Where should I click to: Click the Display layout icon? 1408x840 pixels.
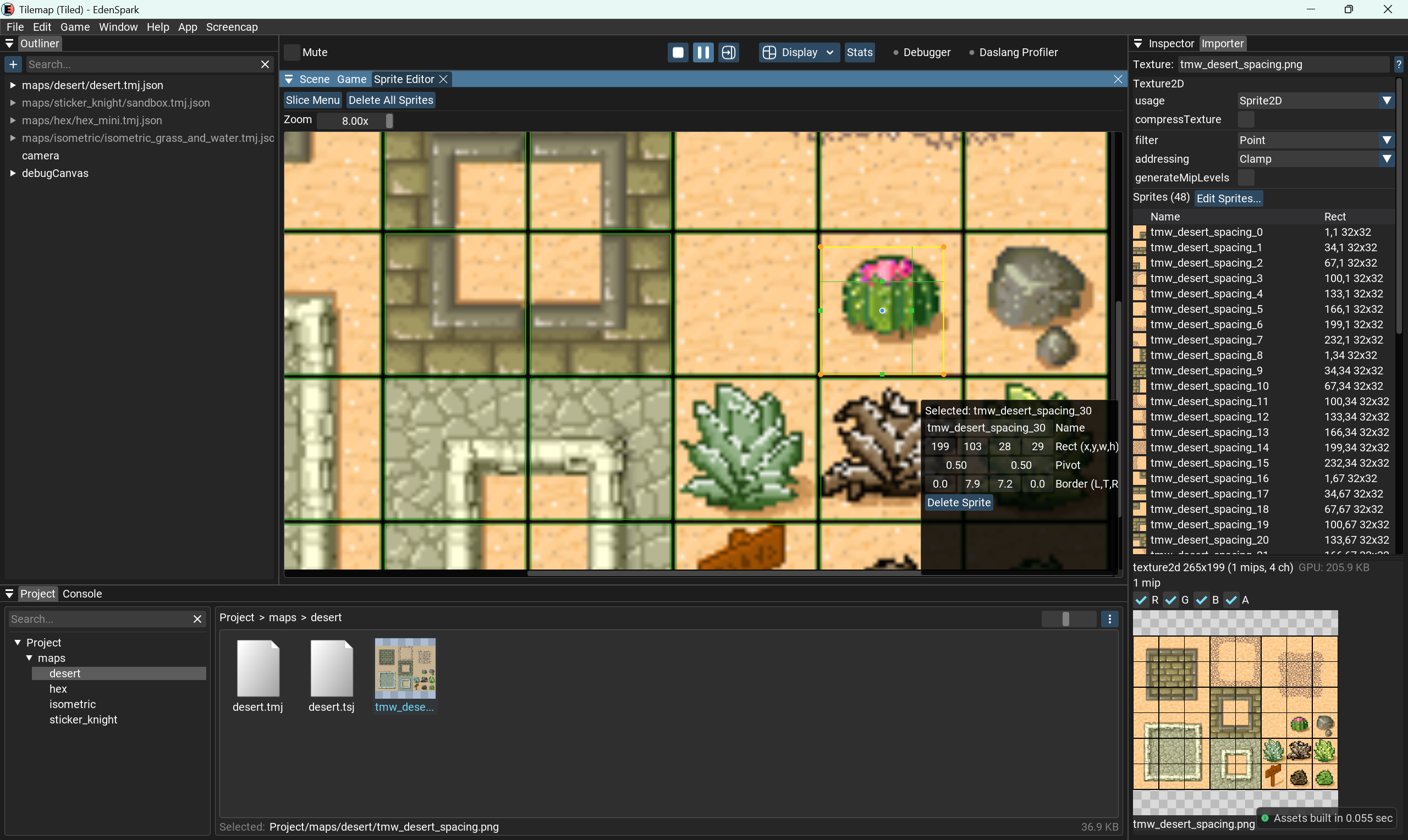(769, 52)
